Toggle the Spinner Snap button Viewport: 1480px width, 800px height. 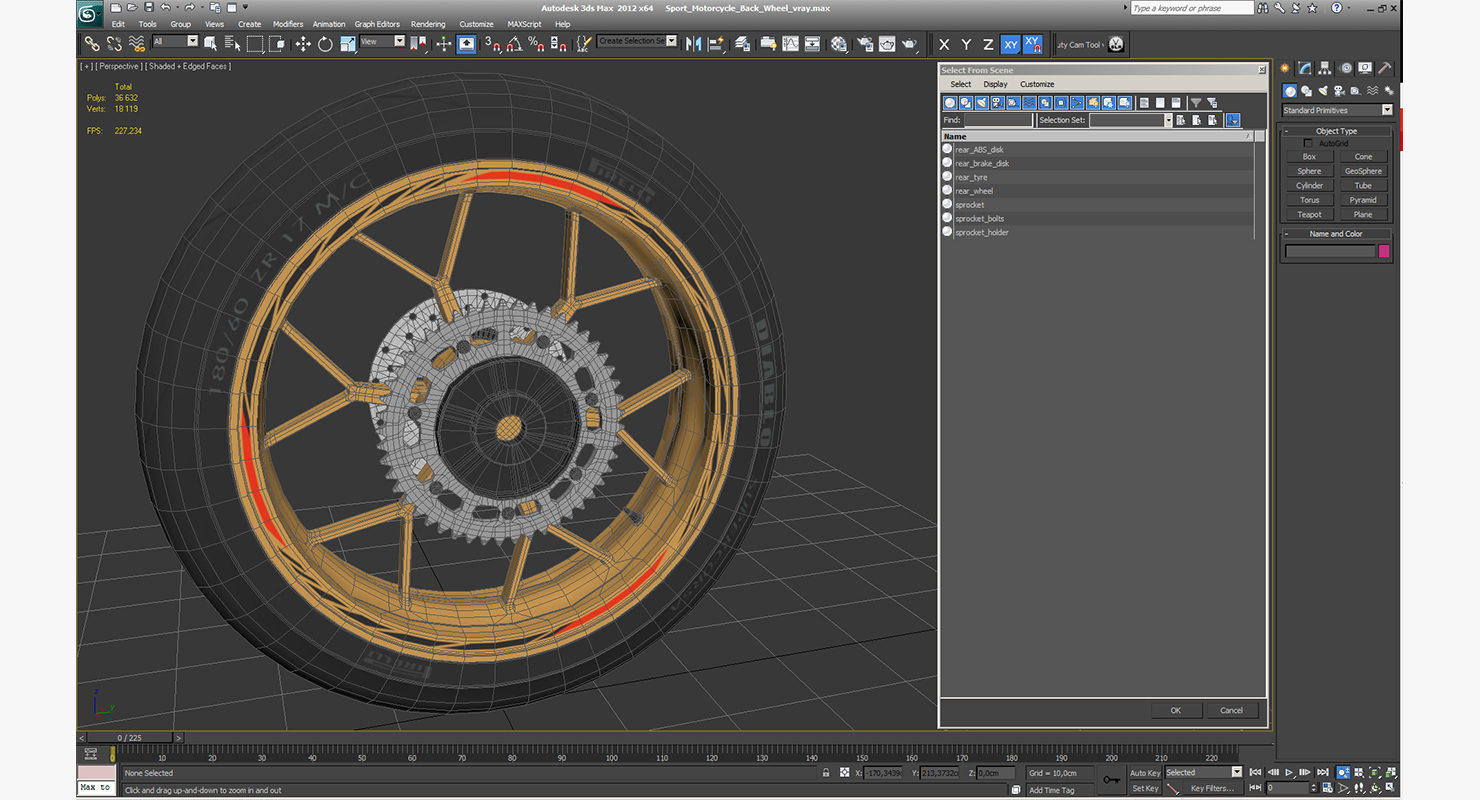tap(558, 44)
